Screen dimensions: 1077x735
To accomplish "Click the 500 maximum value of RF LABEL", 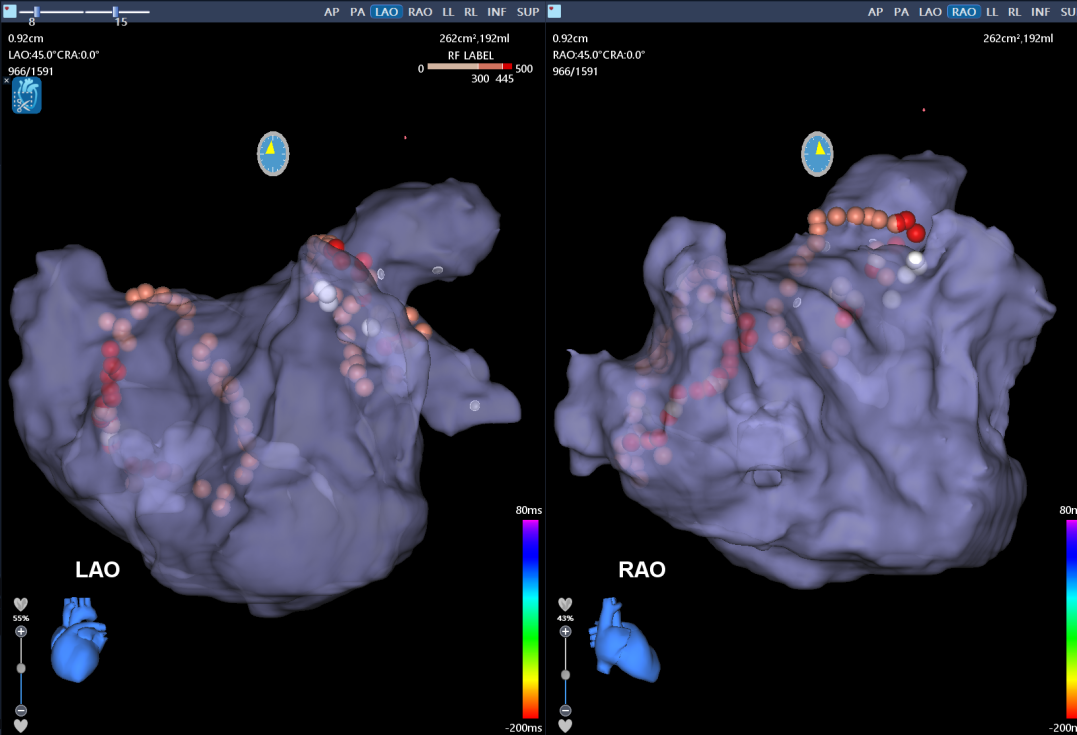I will coord(524,69).
